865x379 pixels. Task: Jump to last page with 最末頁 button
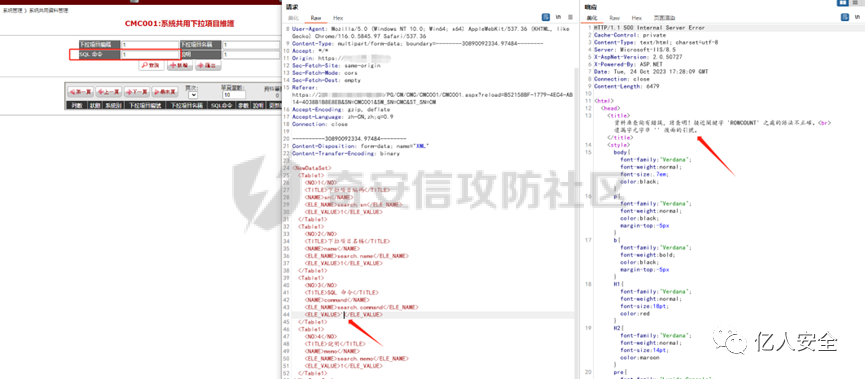[x=165, y=92]
